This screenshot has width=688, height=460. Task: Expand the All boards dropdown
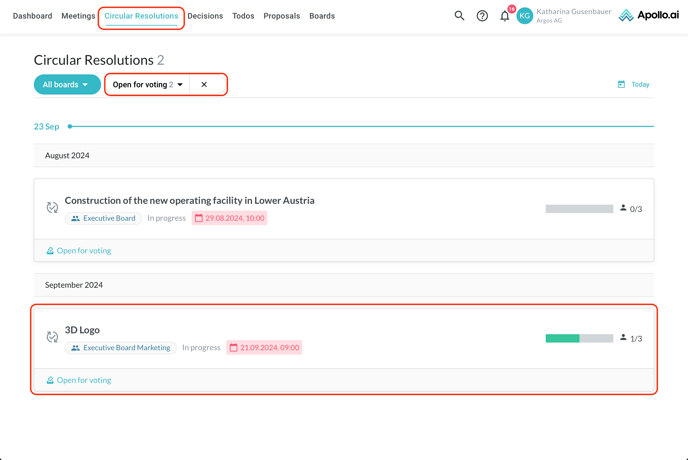click(66, 85)
